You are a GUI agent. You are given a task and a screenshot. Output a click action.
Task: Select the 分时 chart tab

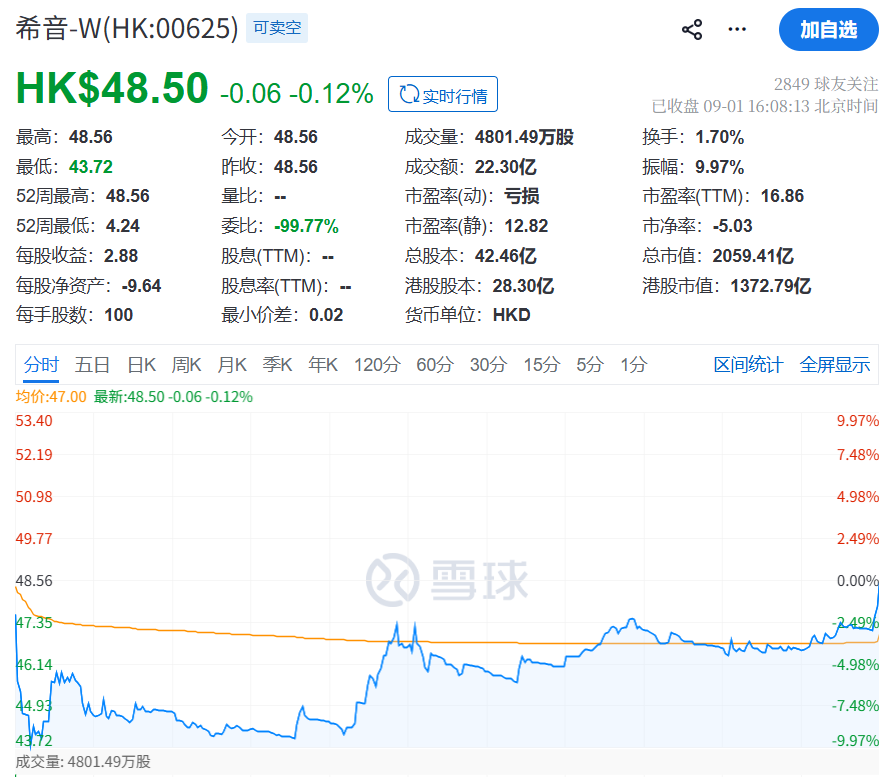click(x=41, y=365)
